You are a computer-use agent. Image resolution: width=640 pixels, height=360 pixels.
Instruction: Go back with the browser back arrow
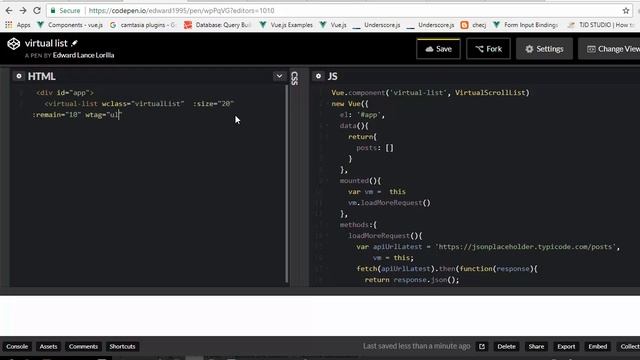(x=9, y=11)
